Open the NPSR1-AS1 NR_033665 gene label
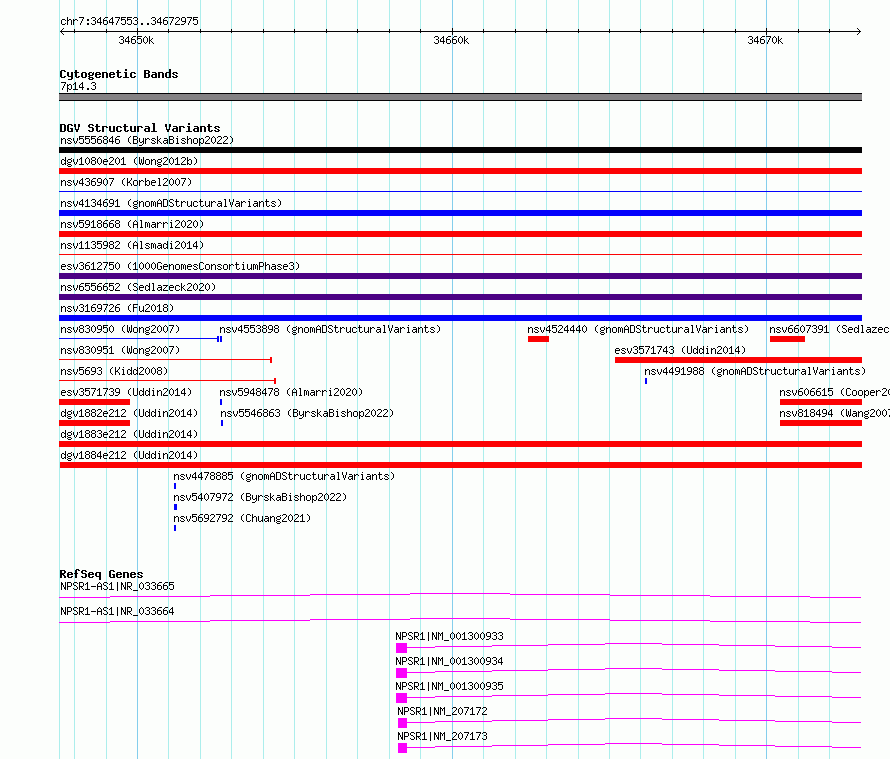 point(117,586)
